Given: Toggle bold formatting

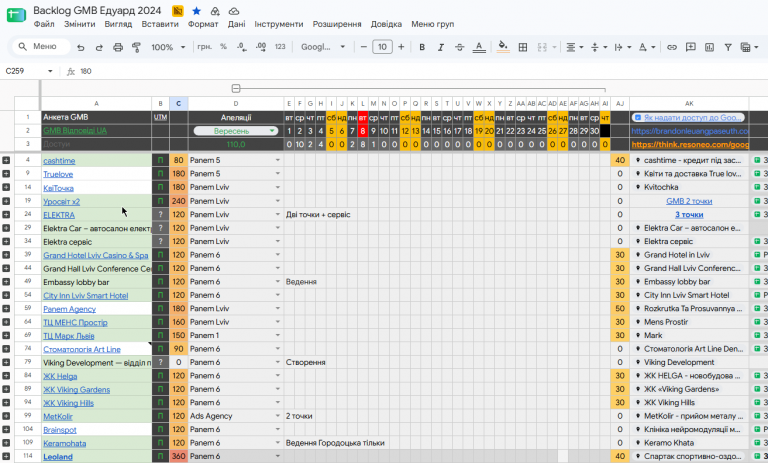Looking at the screenshot, I should pyautogui.click(x=422, y=47).
